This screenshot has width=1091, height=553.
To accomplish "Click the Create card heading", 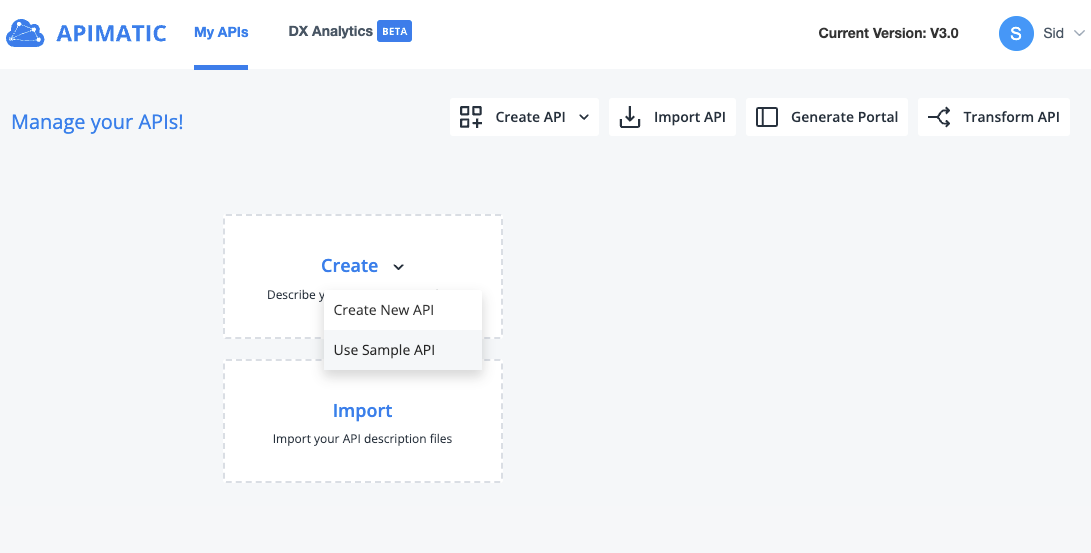I will [x=349, y=266].
